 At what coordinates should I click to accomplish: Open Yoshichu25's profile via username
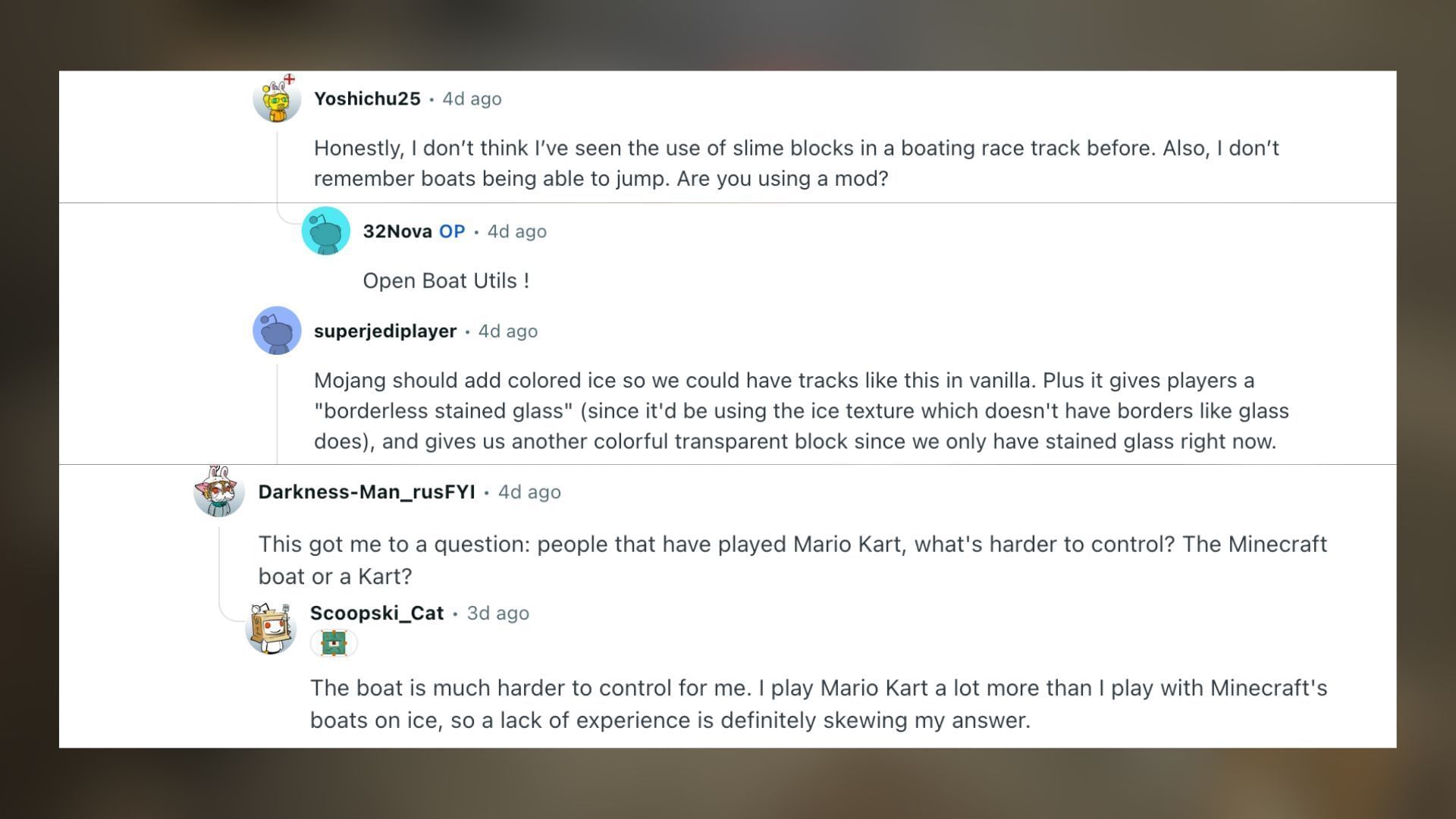[x=367, y=99]
